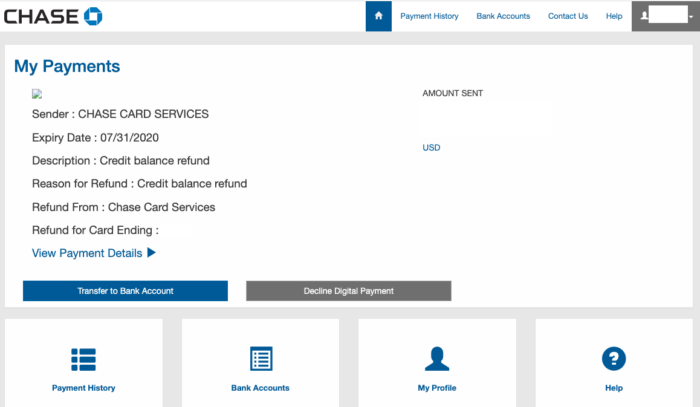Select Help in the top navigation

pos(614,16)
